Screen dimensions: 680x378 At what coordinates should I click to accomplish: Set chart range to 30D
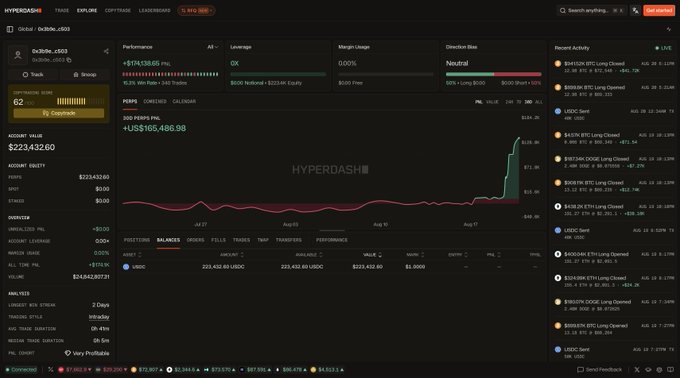(528, 102)
